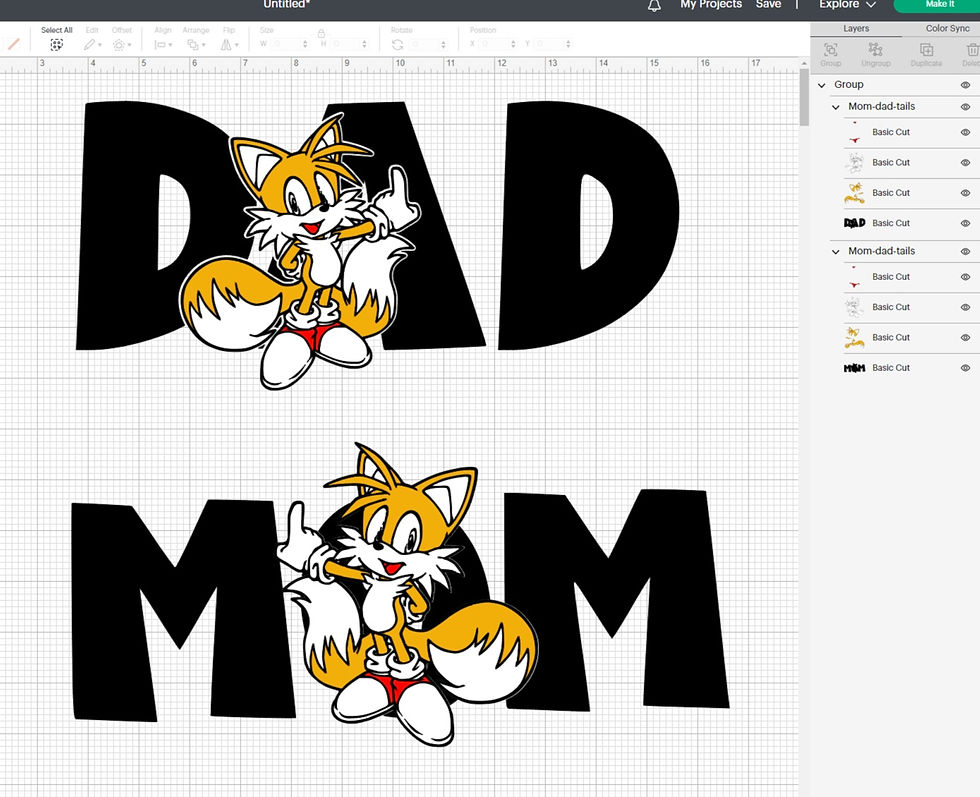
Task: Open the Explore dropdown
Action: (x=848, y=4)
